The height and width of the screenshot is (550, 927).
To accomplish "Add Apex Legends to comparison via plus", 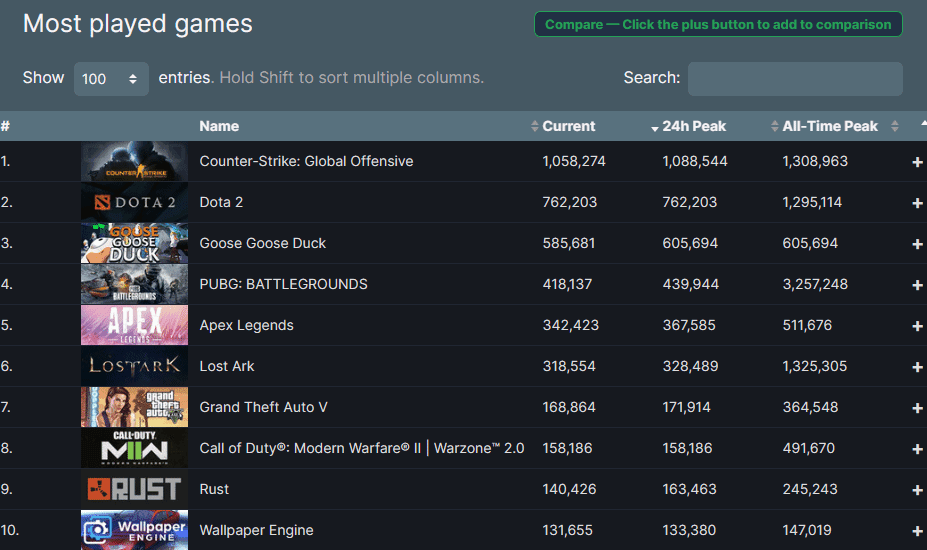I will click(x=917, y=326).
